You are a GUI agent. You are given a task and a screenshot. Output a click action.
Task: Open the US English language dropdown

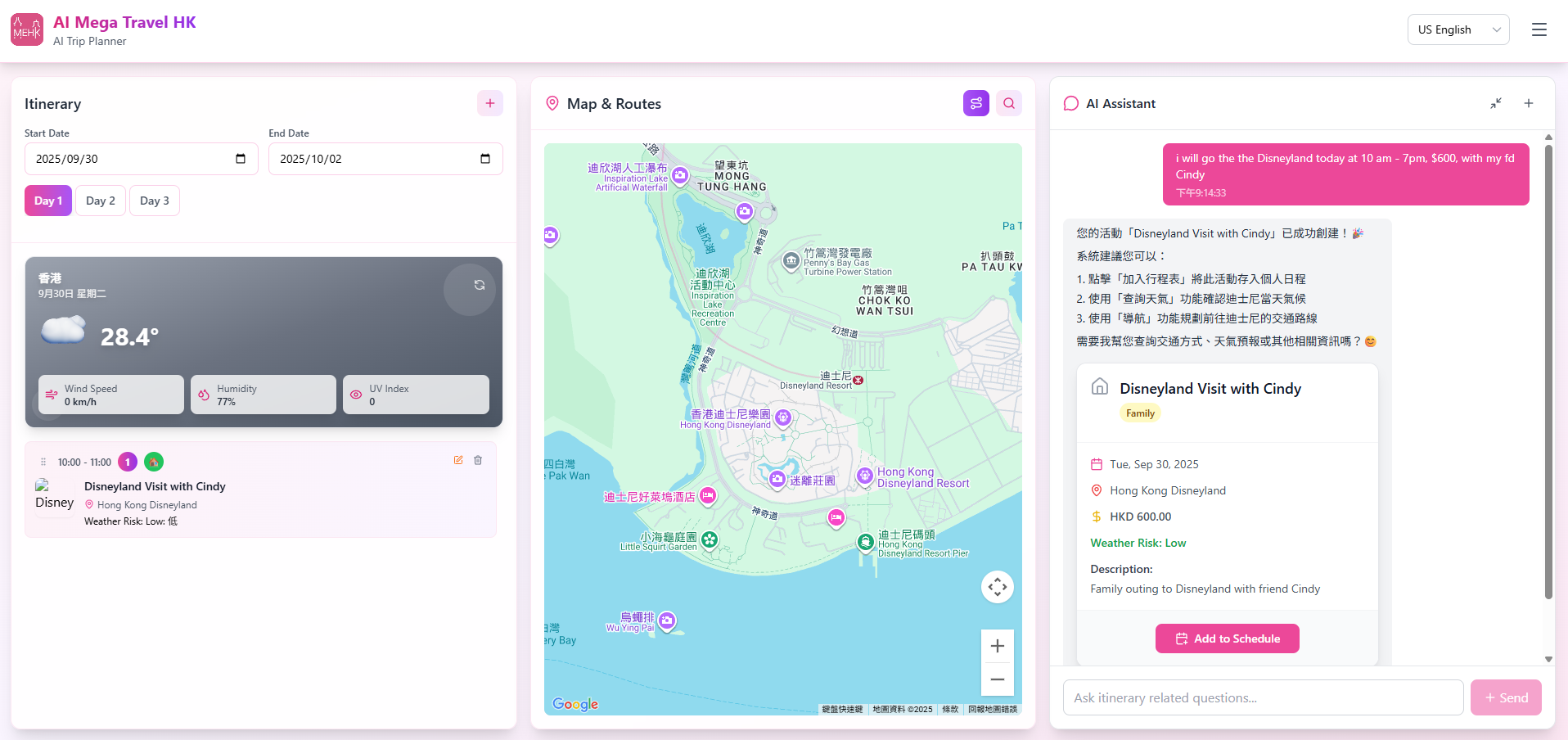pos(1458,29)
